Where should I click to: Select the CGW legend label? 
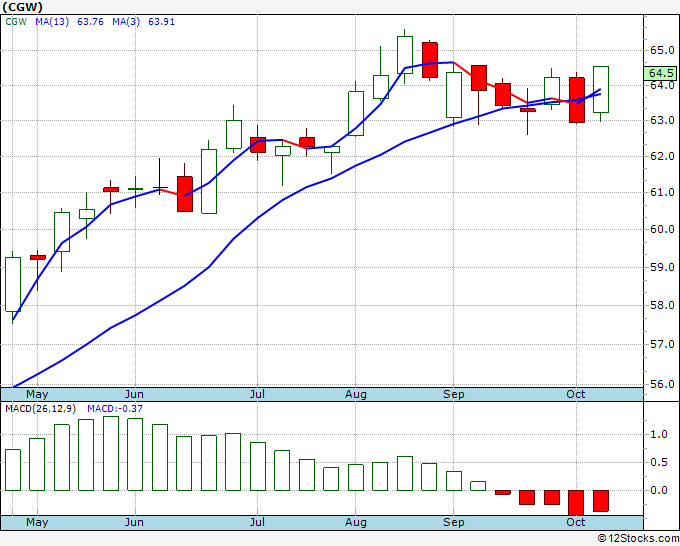tap(16, 22)
